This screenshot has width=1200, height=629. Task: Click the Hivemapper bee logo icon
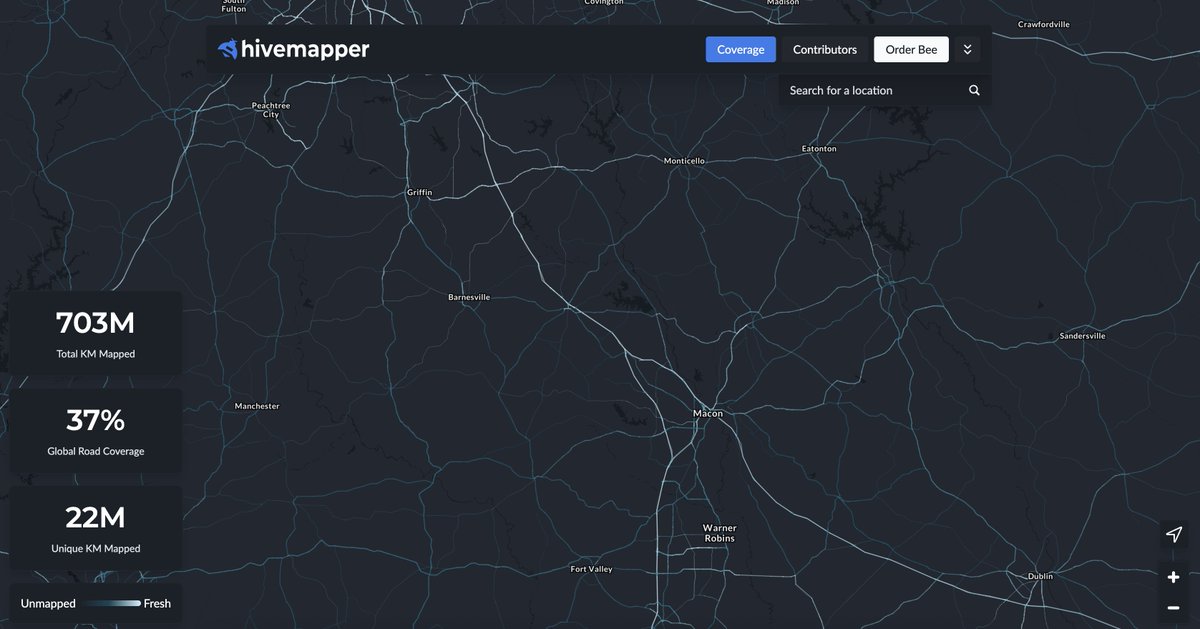click(x=228, y=49)
